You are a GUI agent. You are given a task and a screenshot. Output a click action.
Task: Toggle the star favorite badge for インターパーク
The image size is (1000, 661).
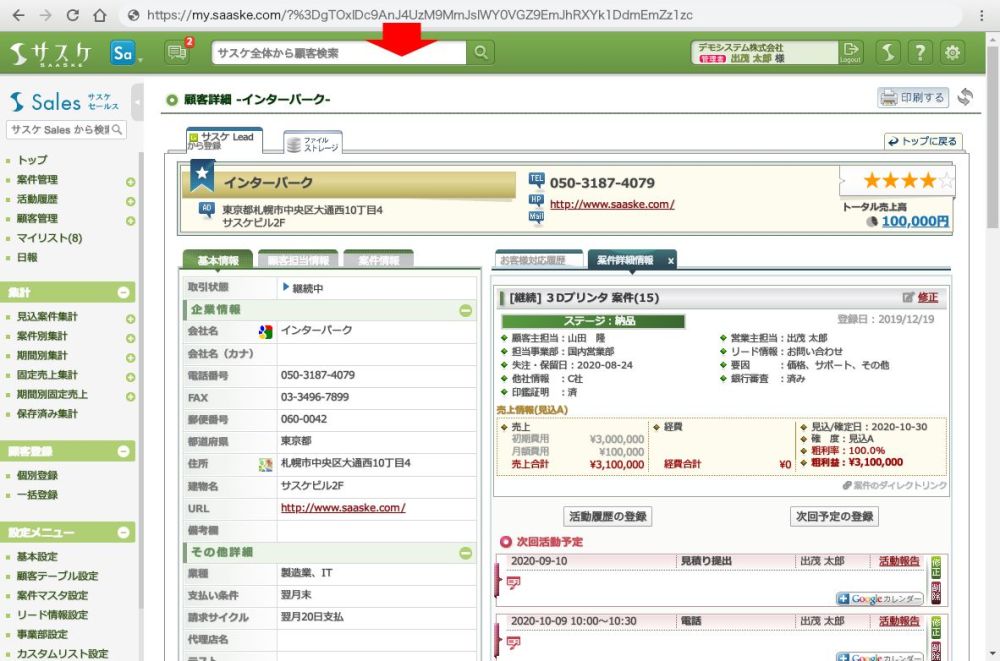pos(203,174)
